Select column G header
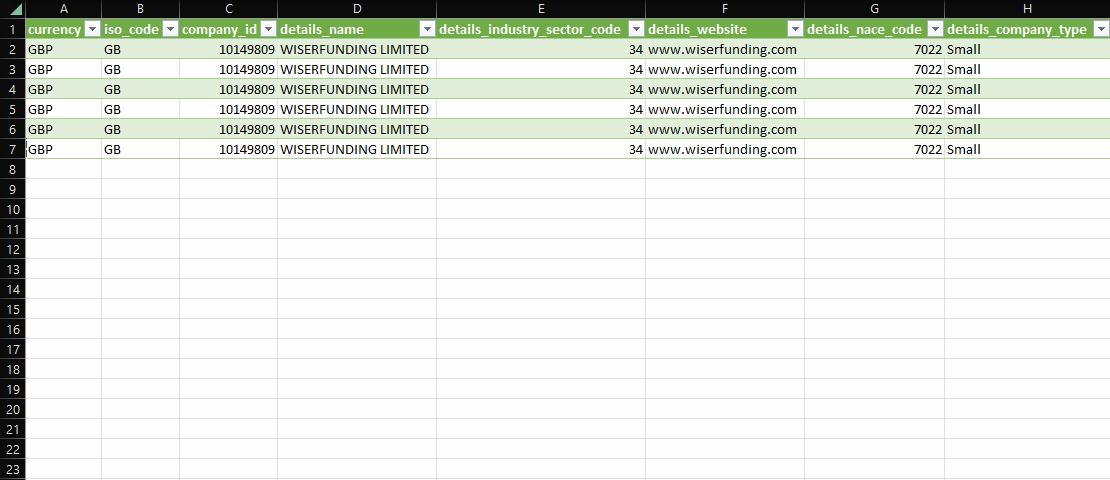 click(x=874, y=9)
